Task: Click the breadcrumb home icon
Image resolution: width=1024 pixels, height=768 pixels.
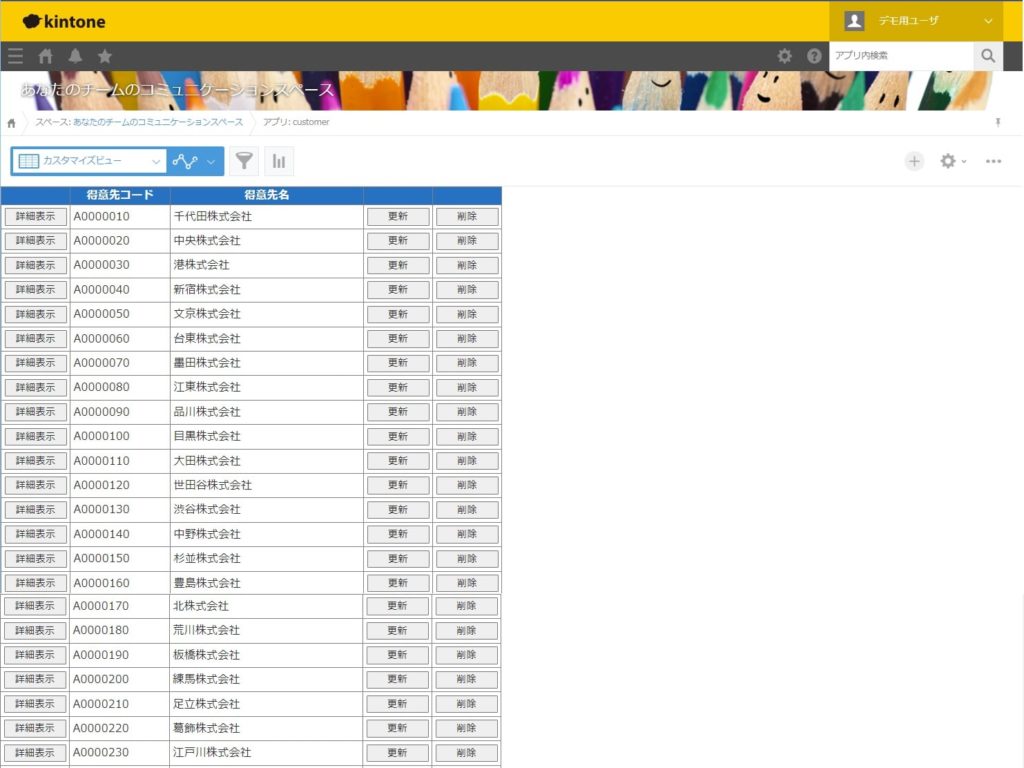Action: point(11,123)
